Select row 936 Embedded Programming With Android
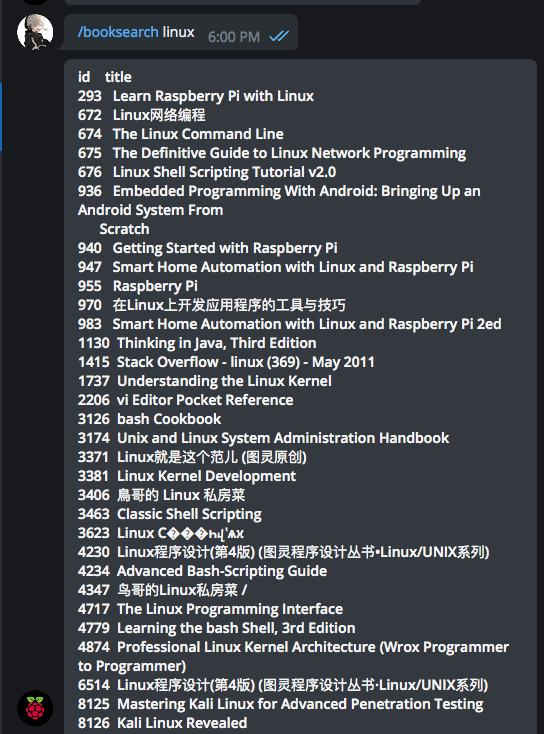Screen dimensions: 544x734 click(279, 210)
